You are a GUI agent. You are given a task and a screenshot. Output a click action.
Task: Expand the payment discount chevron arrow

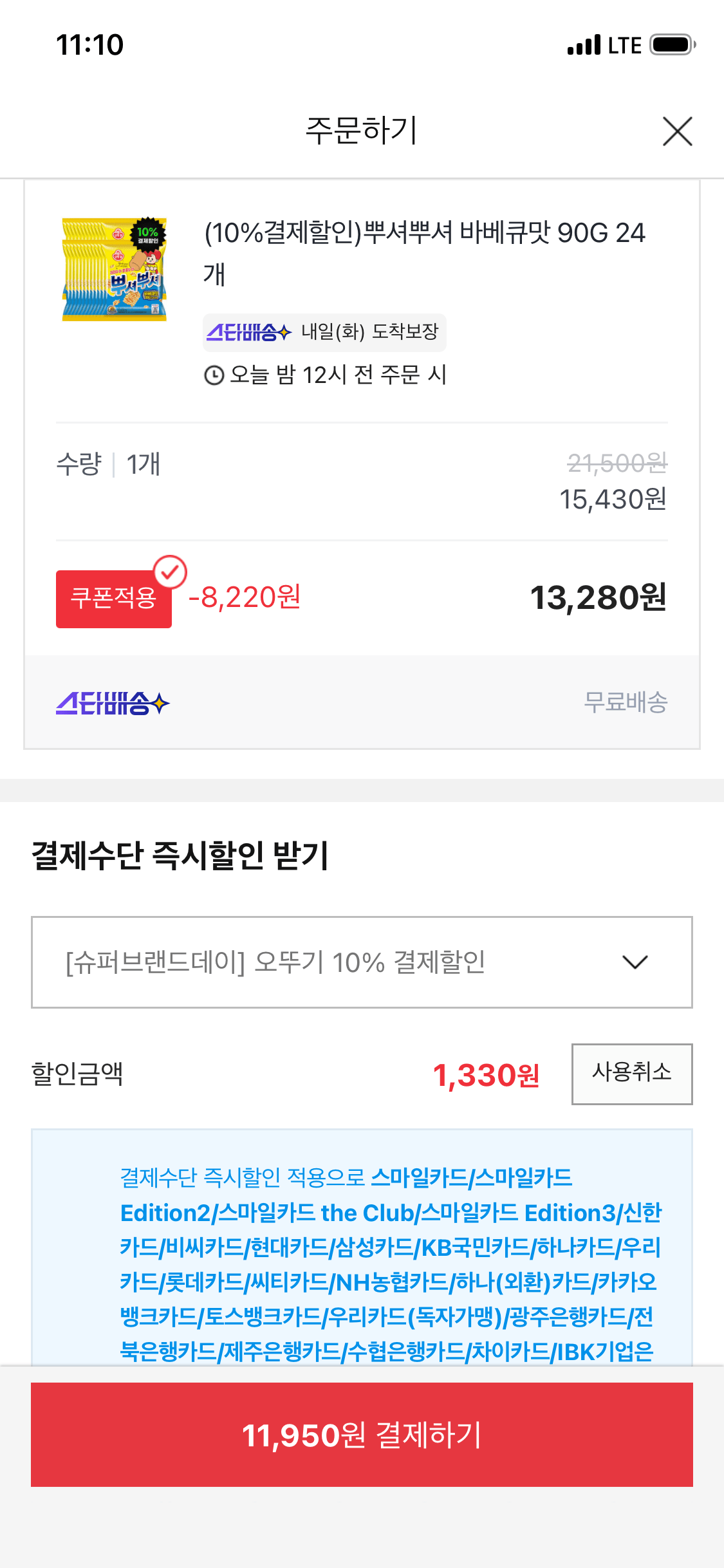pyautogui.click(x=635, y=962)
